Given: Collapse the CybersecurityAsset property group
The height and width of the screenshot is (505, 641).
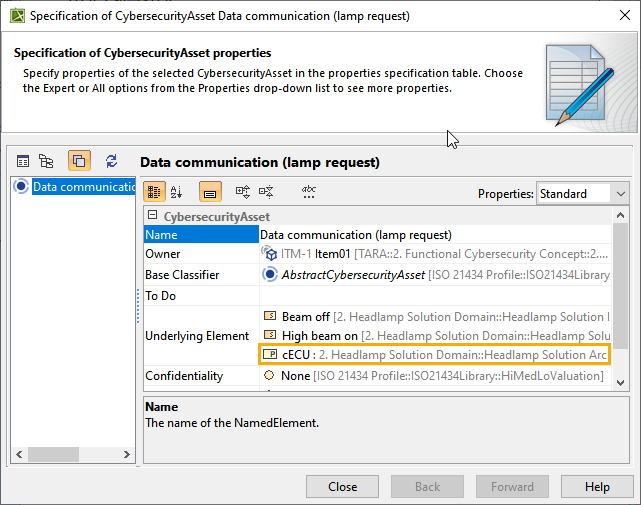Looking at the screenshot, I should tap(152, 216).
